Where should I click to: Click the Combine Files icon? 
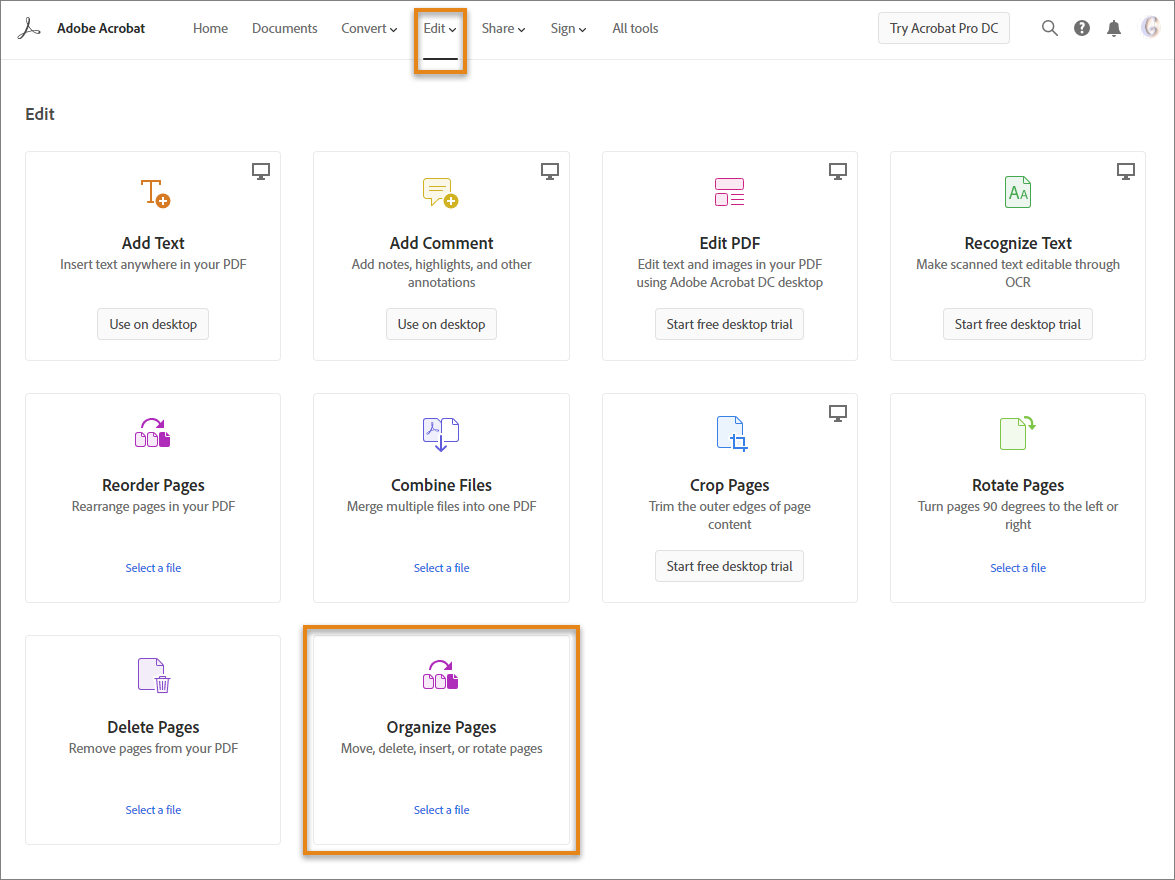click(x=440, y=434)
